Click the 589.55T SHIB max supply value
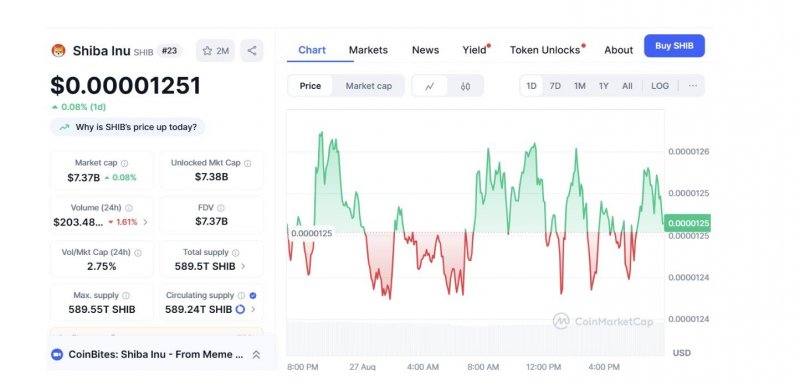The width and height of the screenshot is (800, 386). tap(102, 310)
